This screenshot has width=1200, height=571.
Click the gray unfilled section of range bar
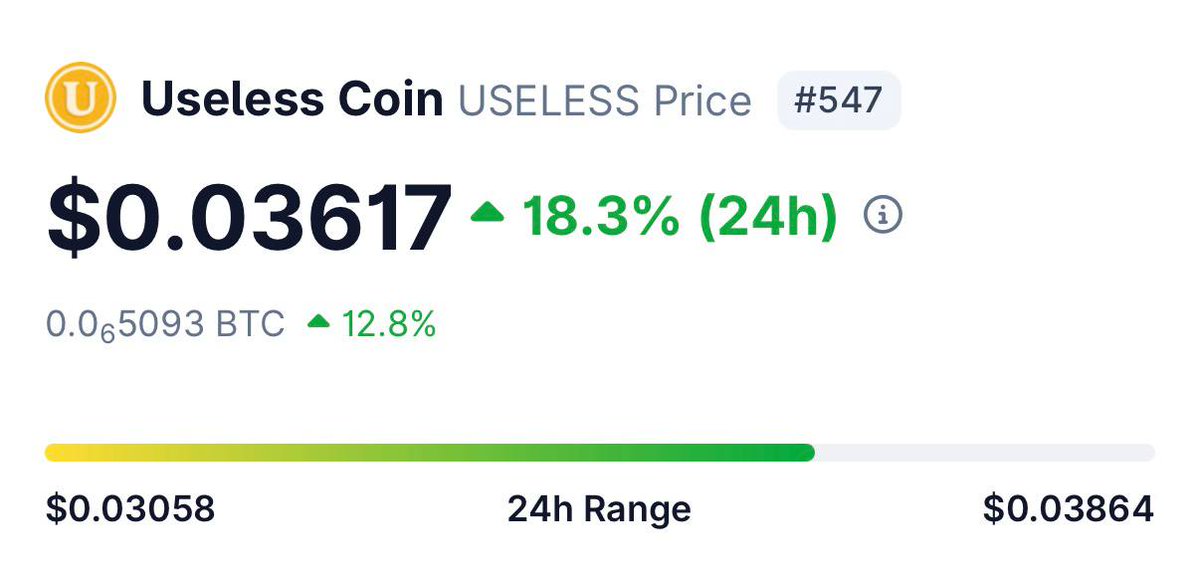tap(985, 453)
